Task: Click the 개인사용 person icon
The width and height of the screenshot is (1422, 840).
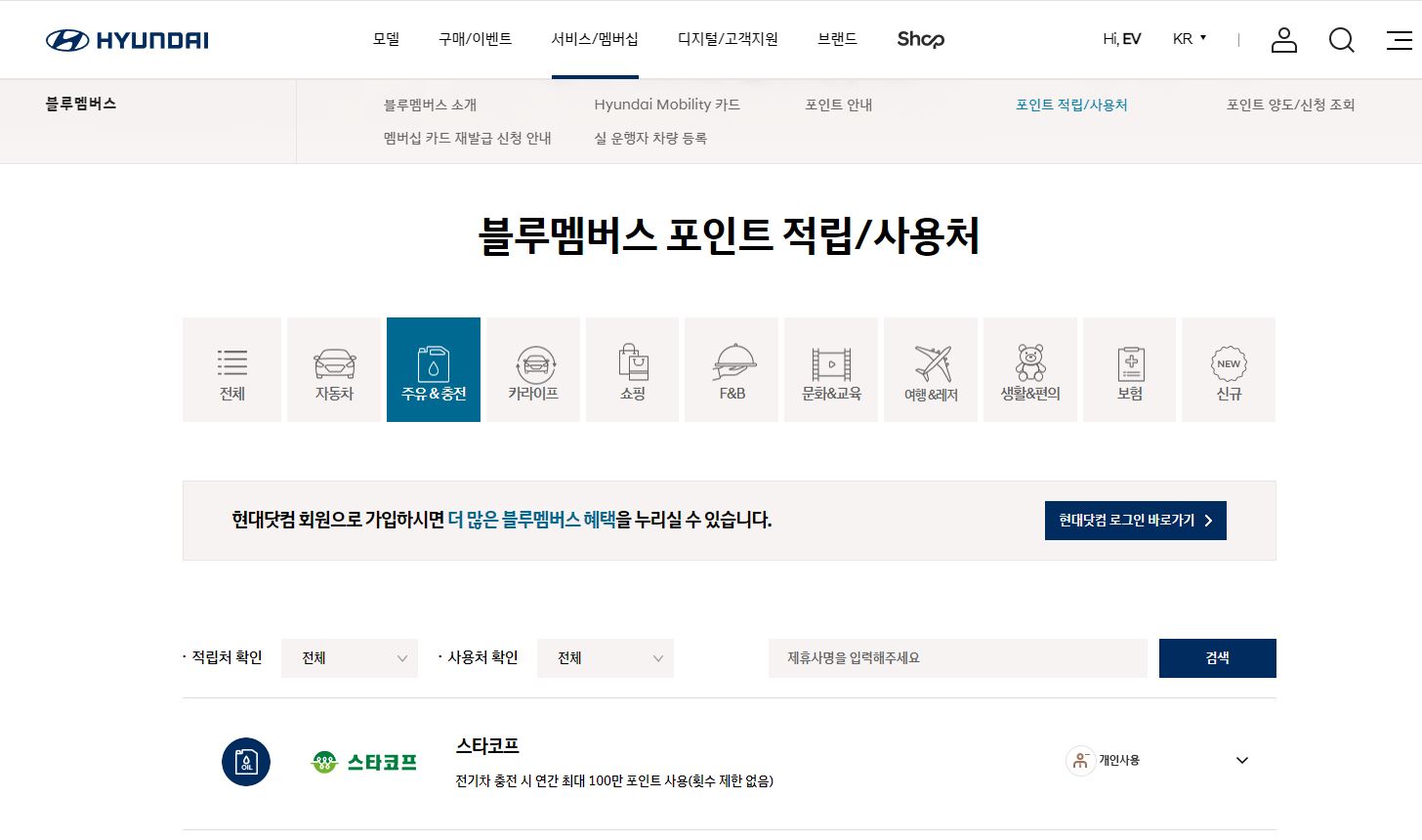Action: (x=1080, y=761)
